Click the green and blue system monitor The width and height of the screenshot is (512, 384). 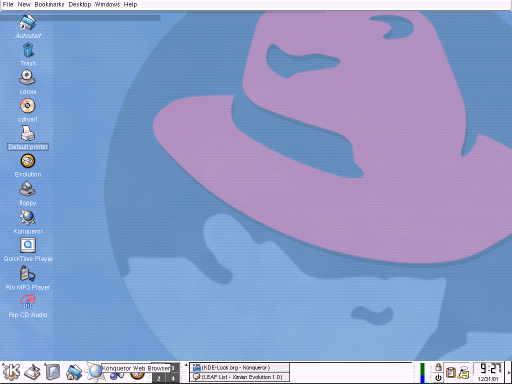tap(422, 373)
